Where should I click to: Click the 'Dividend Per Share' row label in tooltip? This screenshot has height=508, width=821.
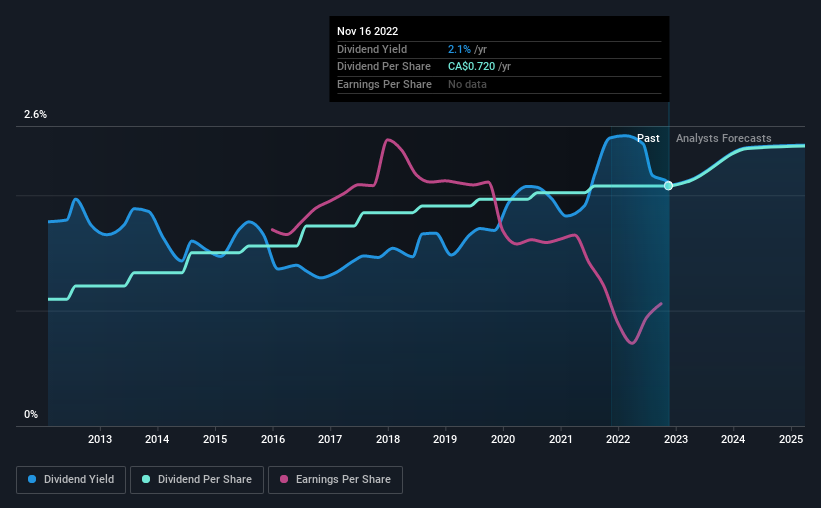384,67
